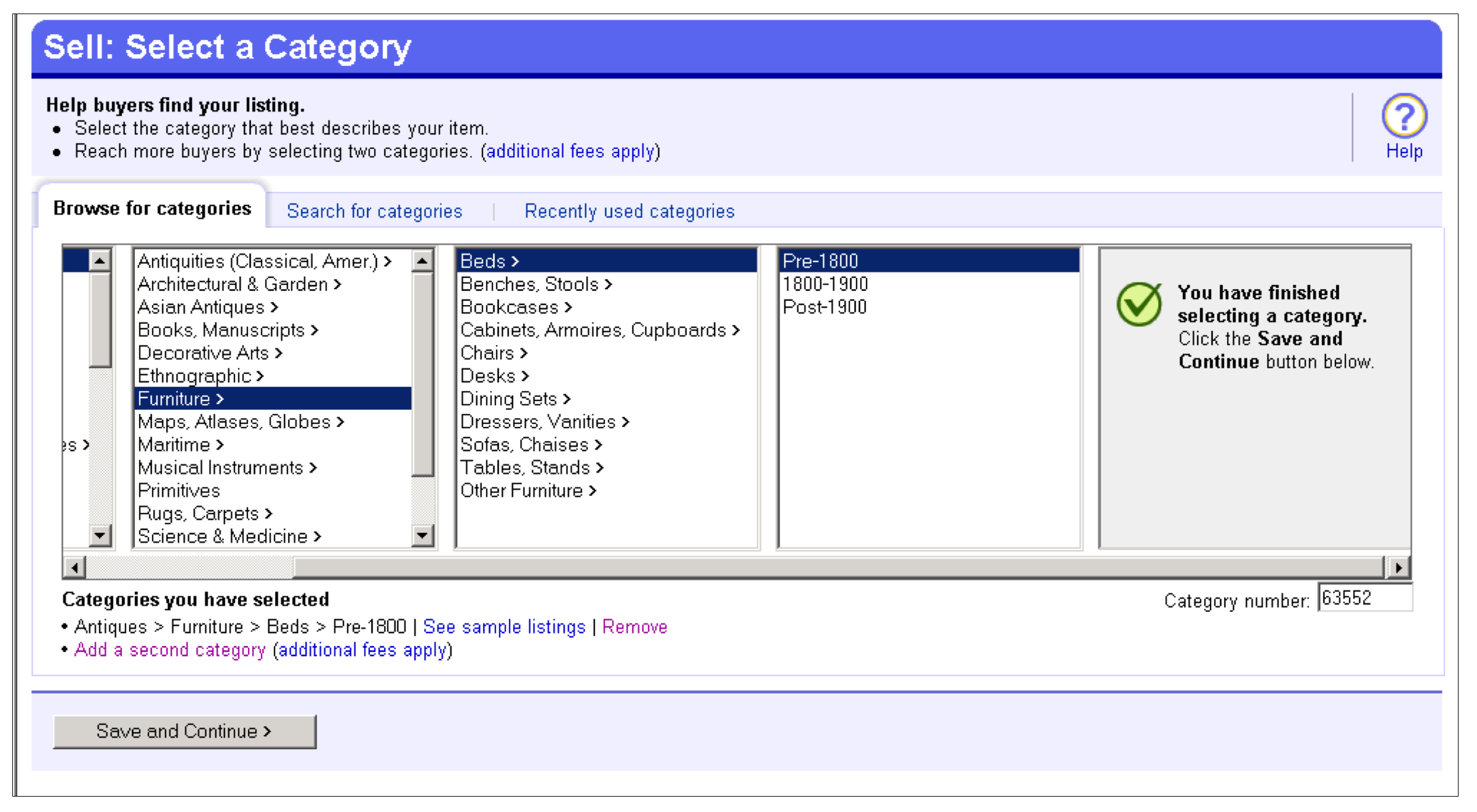Expand the Dressers, Vanities subcategory

(542, 421)
